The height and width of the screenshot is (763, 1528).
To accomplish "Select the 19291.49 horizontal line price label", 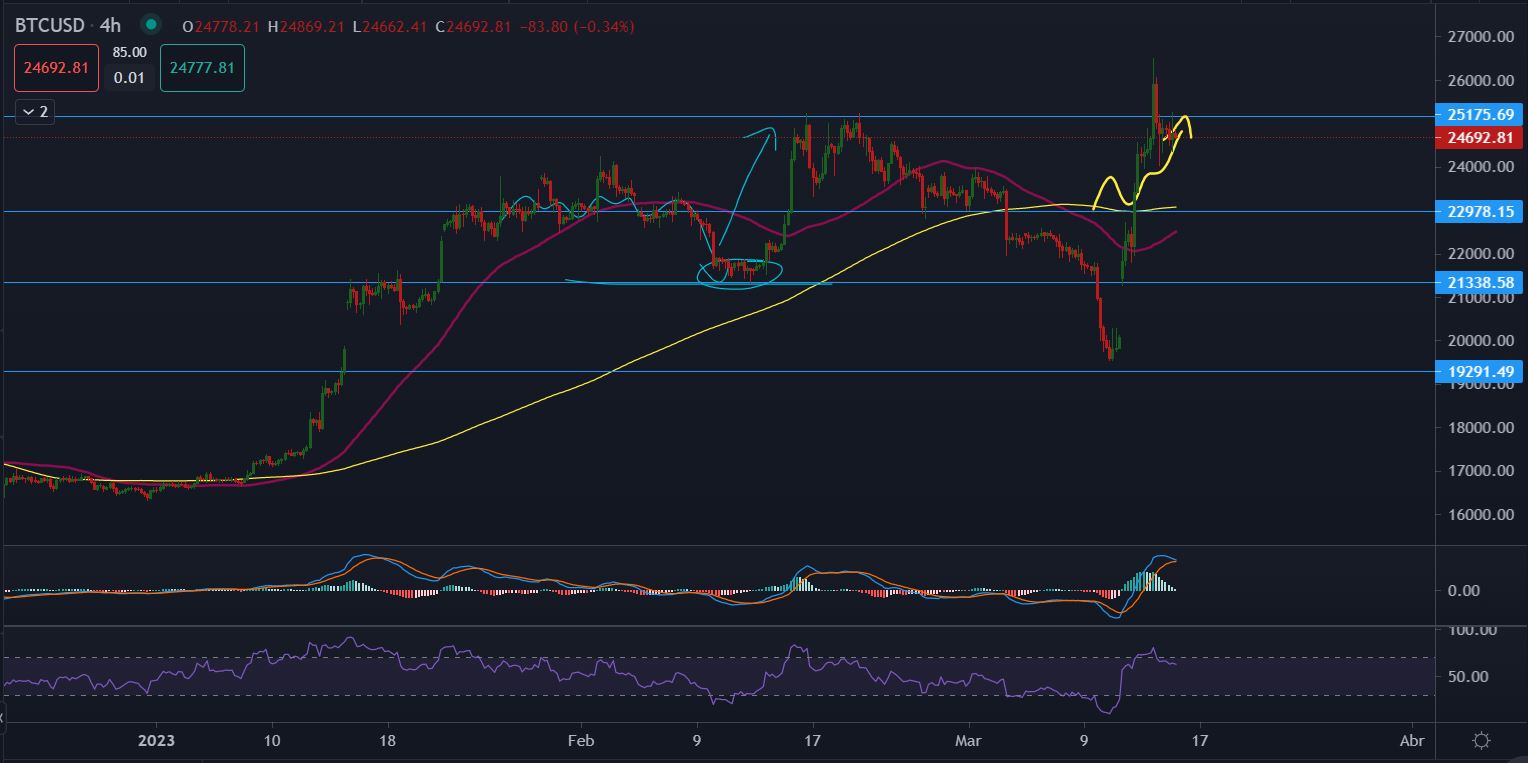I will tap(1479, 372).
